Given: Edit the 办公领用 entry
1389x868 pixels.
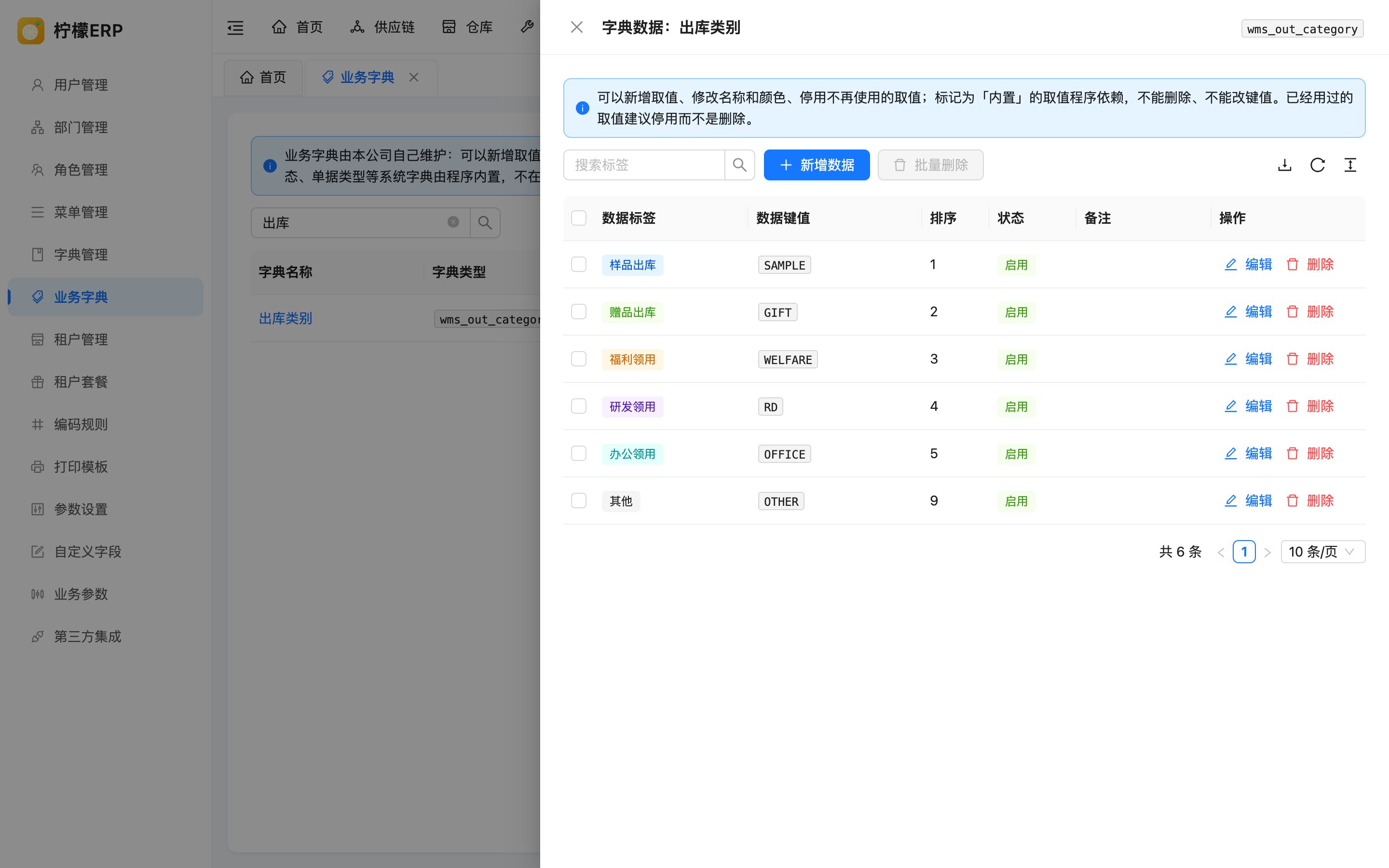Looking at the screenshot, I should coord(1248,453).
